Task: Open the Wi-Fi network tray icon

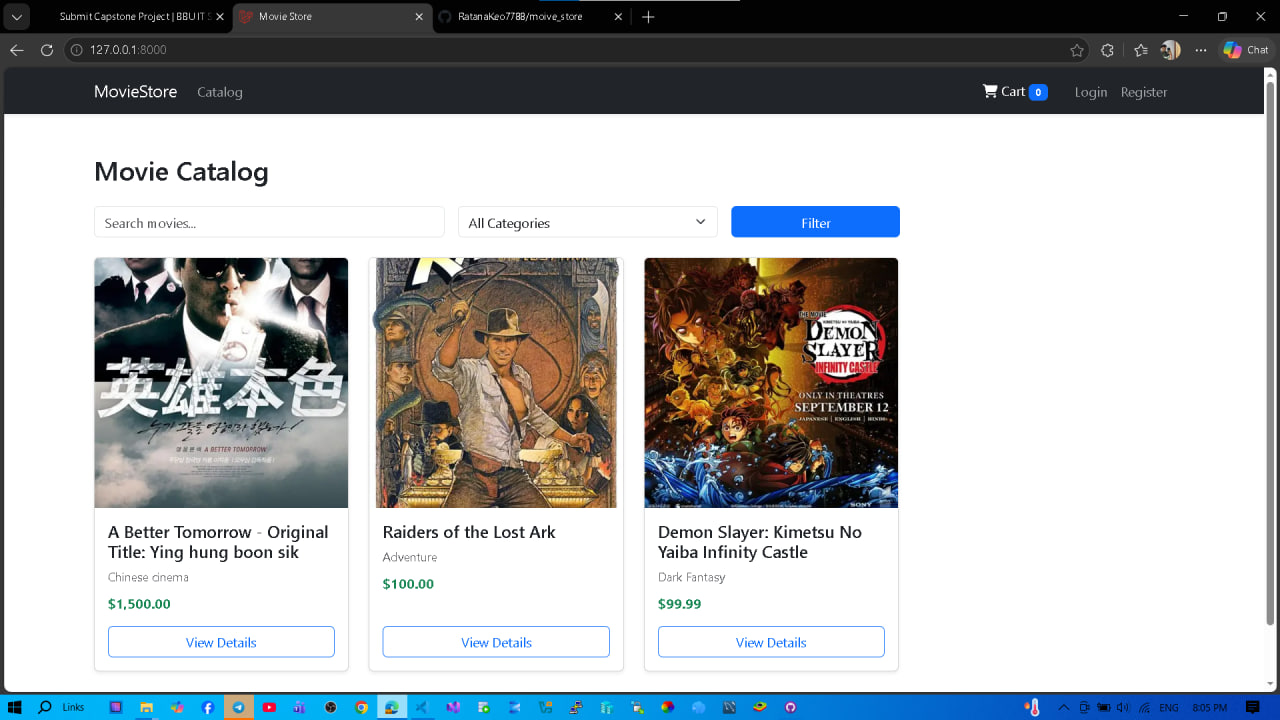Action: click(1144, 707)
